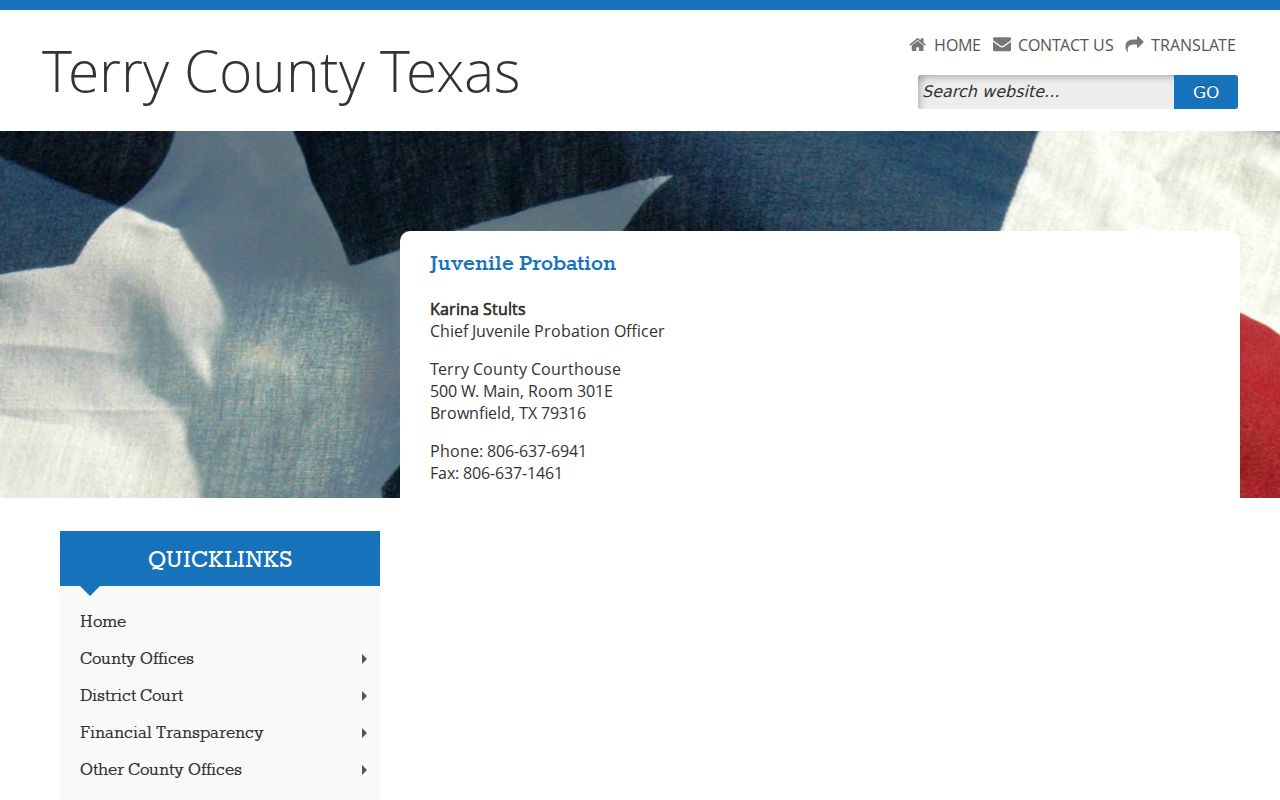The height and width of the screenshot is (800, 1280).
Task: Click the house icon beside HOME
Action: pos(917,45)
